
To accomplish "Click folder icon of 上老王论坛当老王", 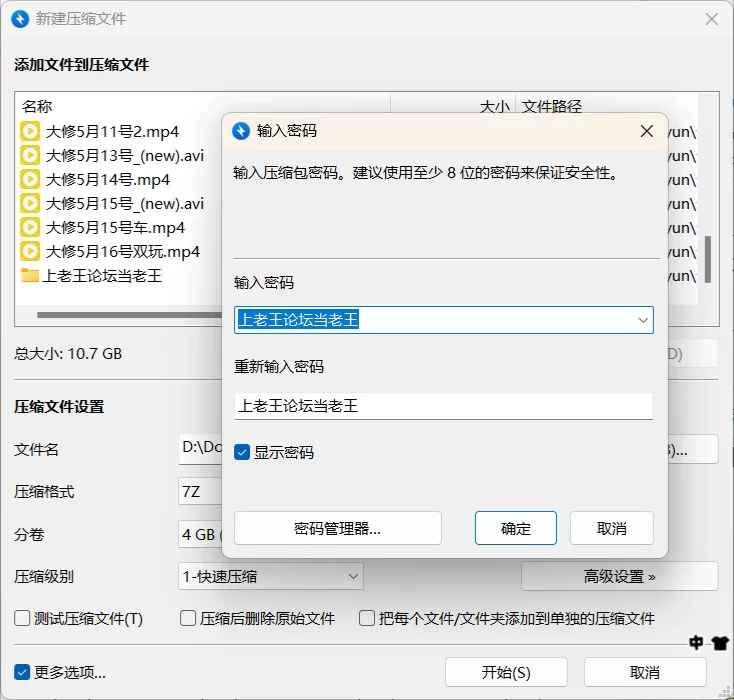I will pos(31,275).
